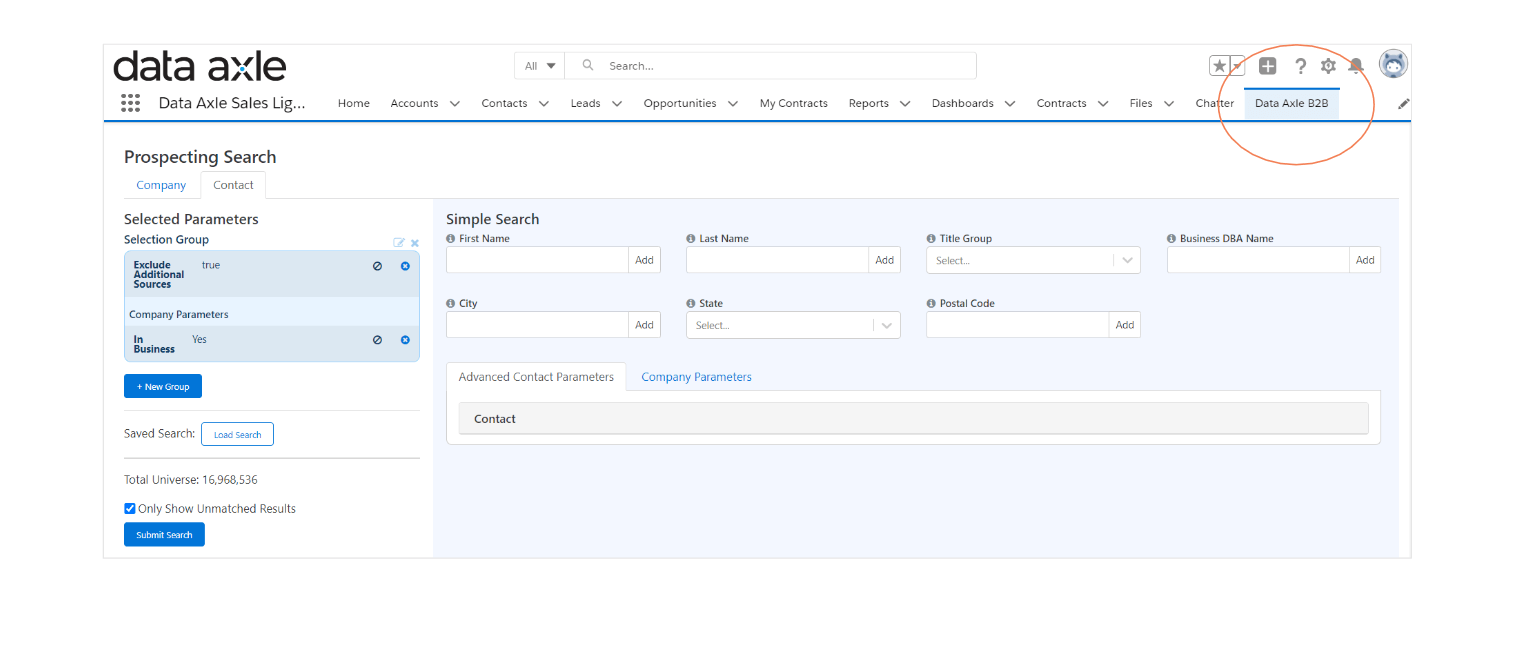1514x669 pixels.
Task: Open the All search scope dropdown
Action: click(x=540, y=66)
